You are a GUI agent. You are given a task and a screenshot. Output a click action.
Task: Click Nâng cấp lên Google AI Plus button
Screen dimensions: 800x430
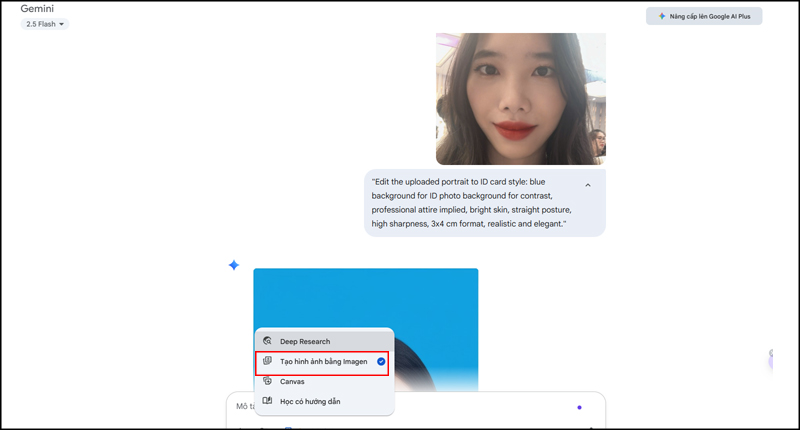click(704, 16)
